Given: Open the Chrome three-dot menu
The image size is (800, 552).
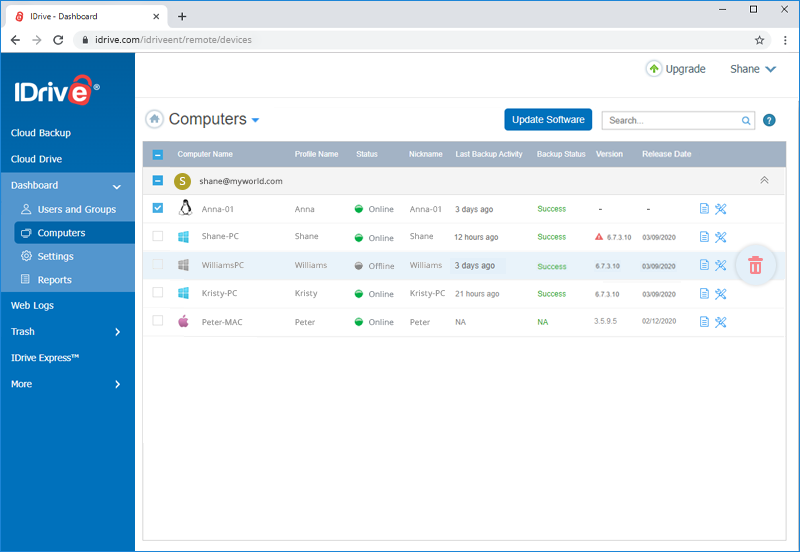Looking at the screenshot, I should (785, 40).
